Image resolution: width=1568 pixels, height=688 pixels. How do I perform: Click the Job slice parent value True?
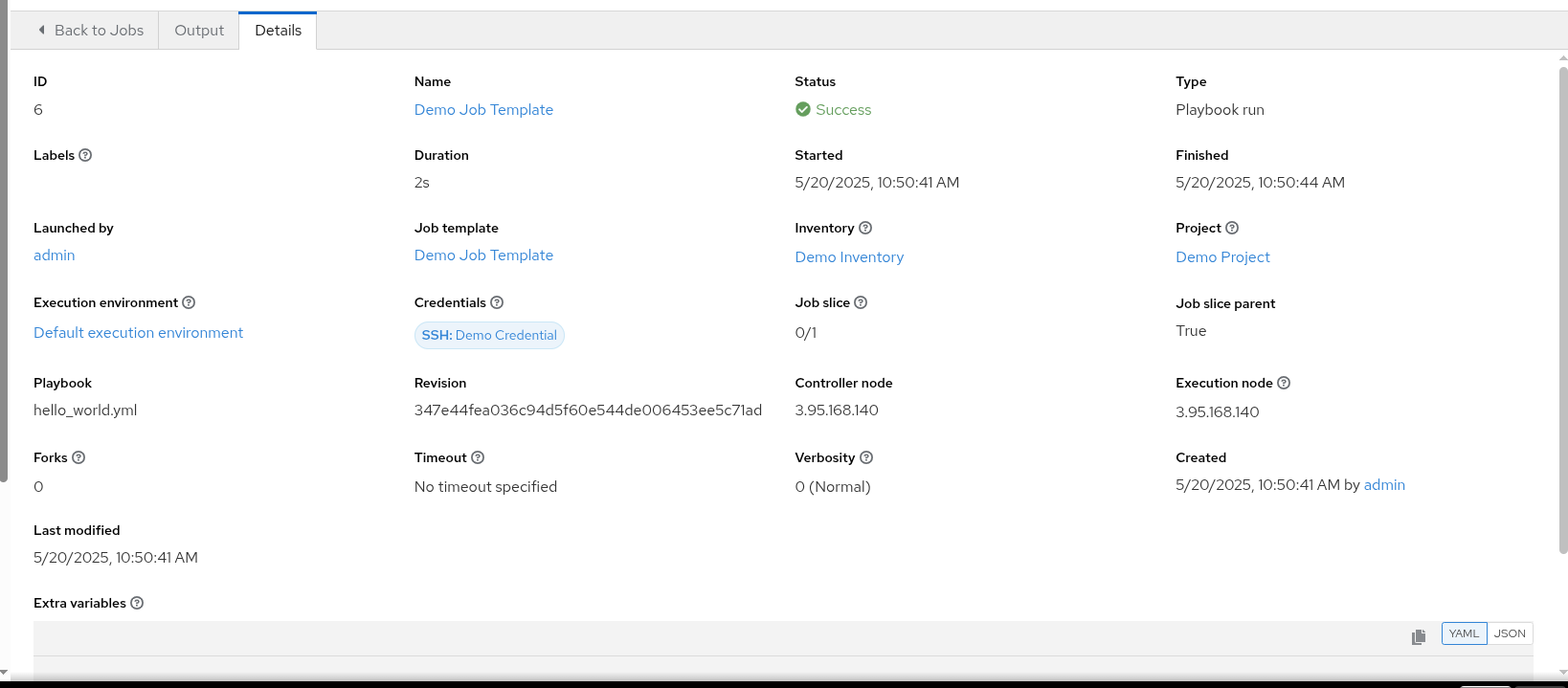(x=1191, y=331)
